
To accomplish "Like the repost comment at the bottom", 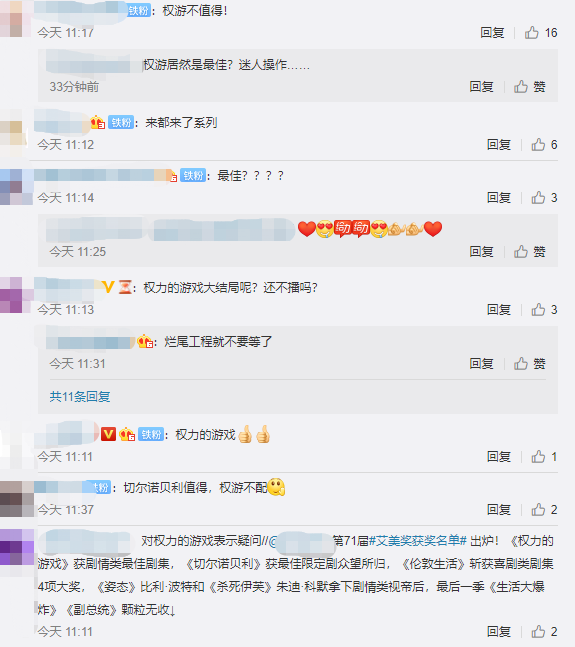I will pos(544,631).
